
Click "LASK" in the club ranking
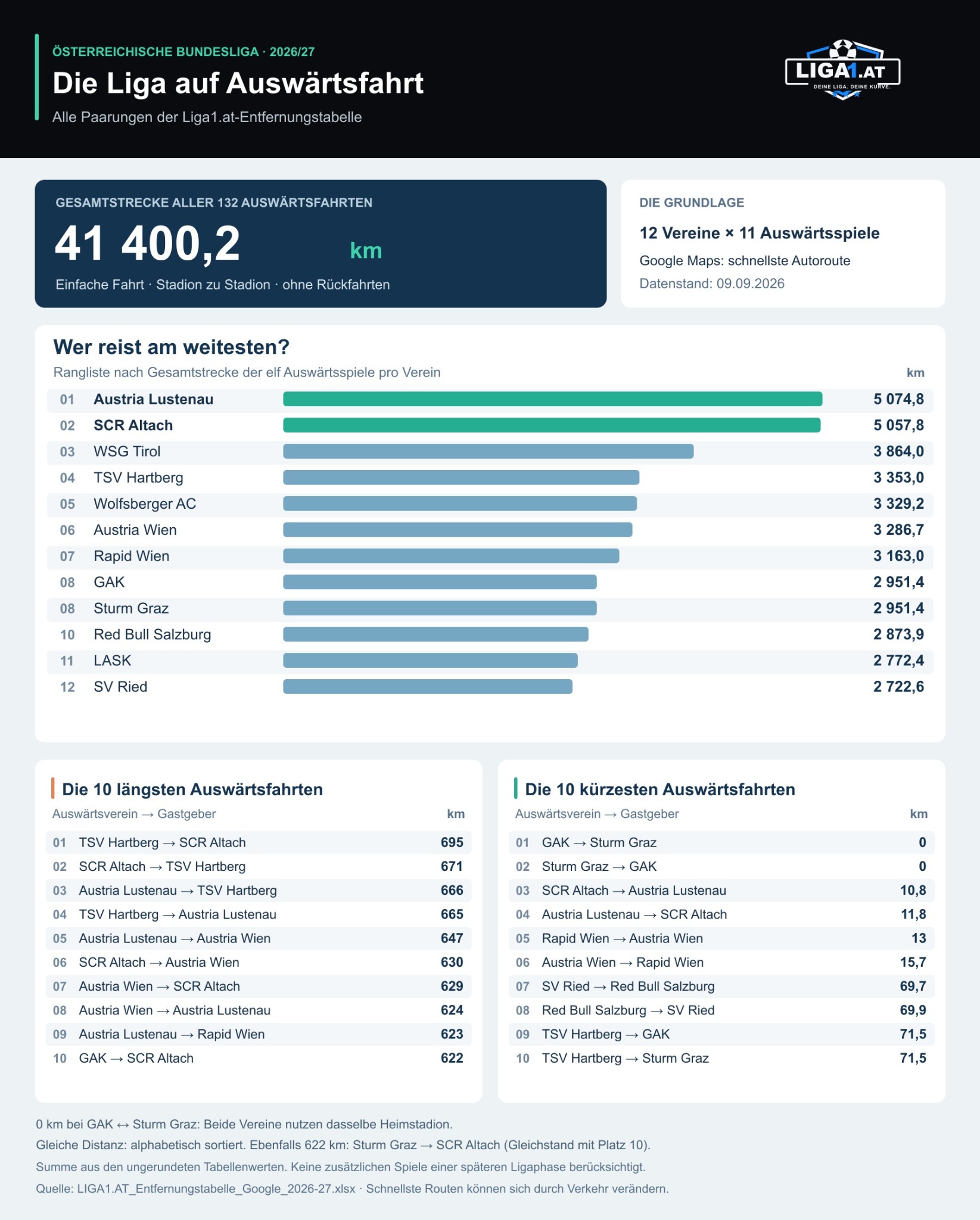[x=113, y=661]
